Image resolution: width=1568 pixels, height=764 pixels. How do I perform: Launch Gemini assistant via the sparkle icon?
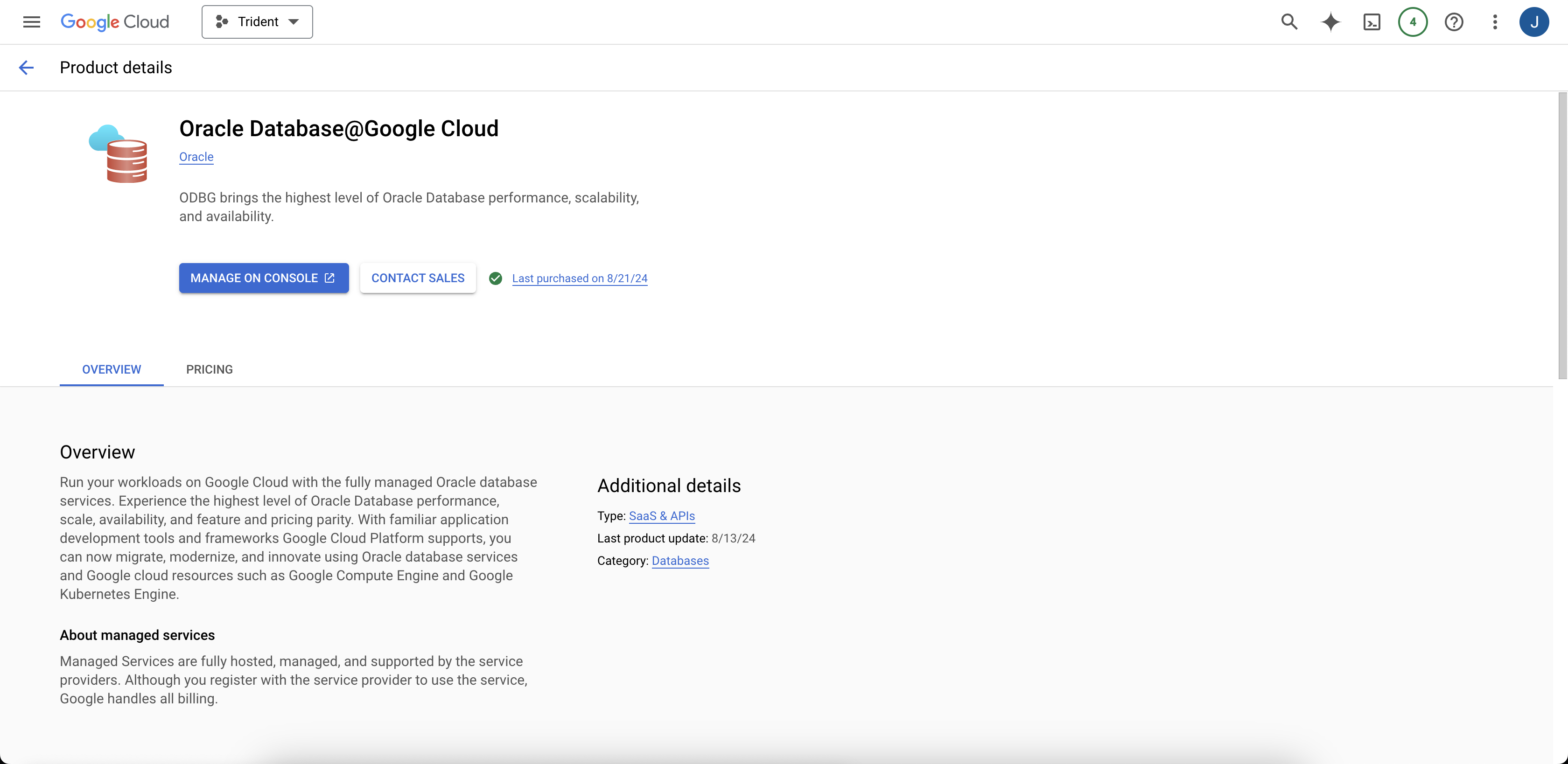coord(1330,22)
